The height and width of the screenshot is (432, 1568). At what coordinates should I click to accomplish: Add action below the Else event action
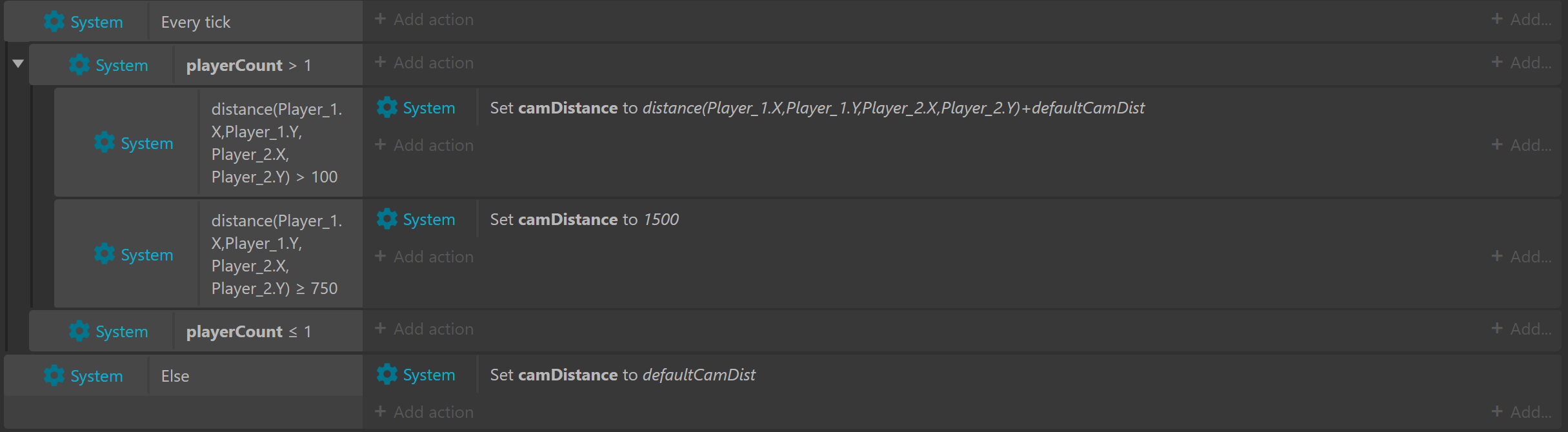pyautogui.click(x=425, y=412)
